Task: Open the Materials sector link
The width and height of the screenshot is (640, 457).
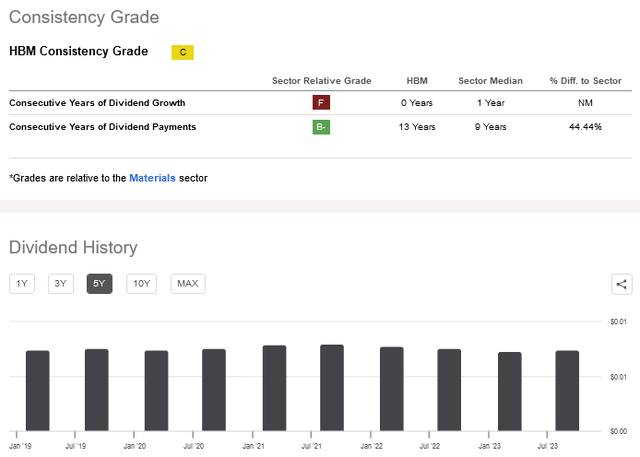Action: tap(152, 178)
